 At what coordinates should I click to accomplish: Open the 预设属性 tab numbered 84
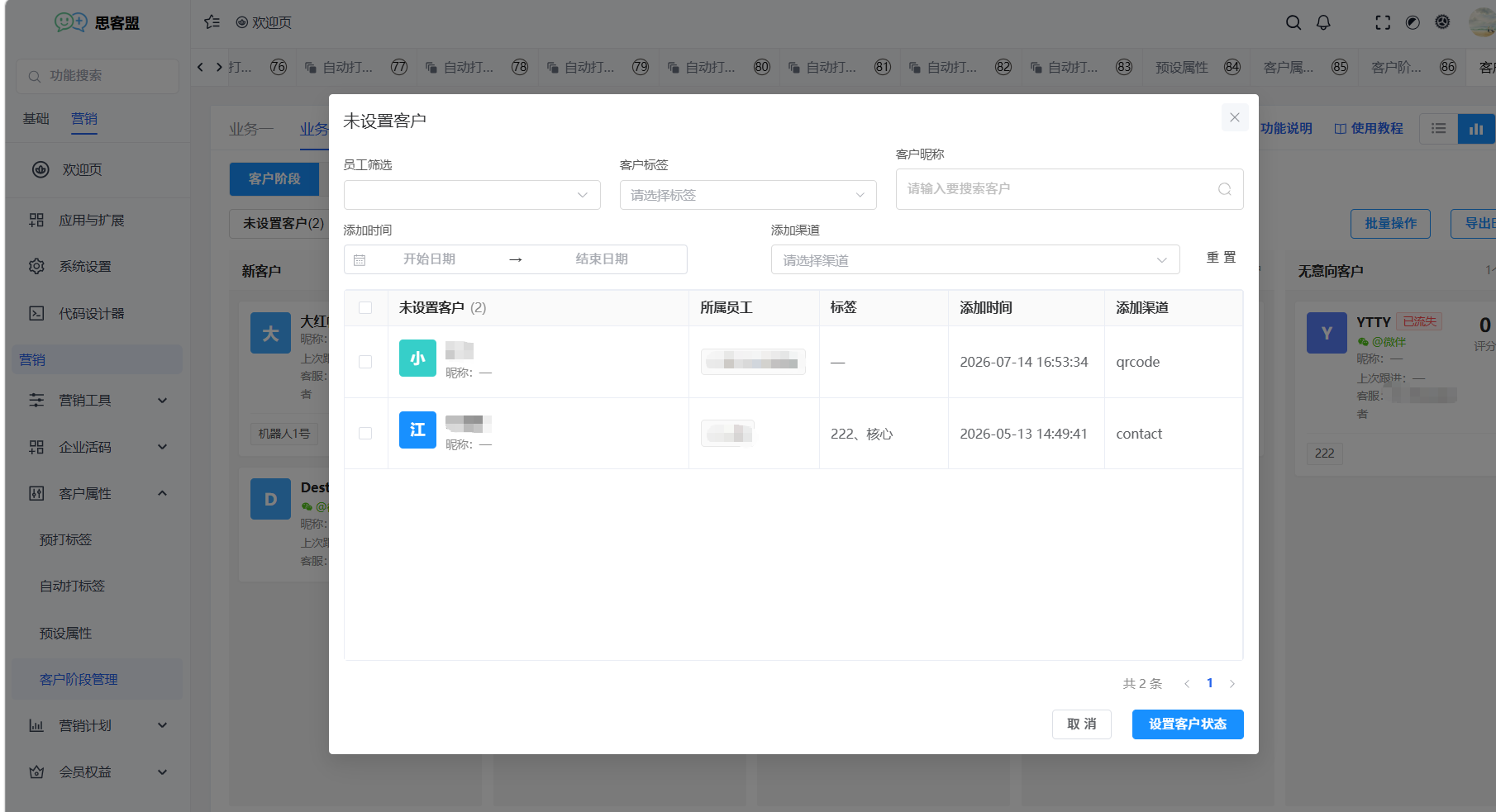[1198, 67]
